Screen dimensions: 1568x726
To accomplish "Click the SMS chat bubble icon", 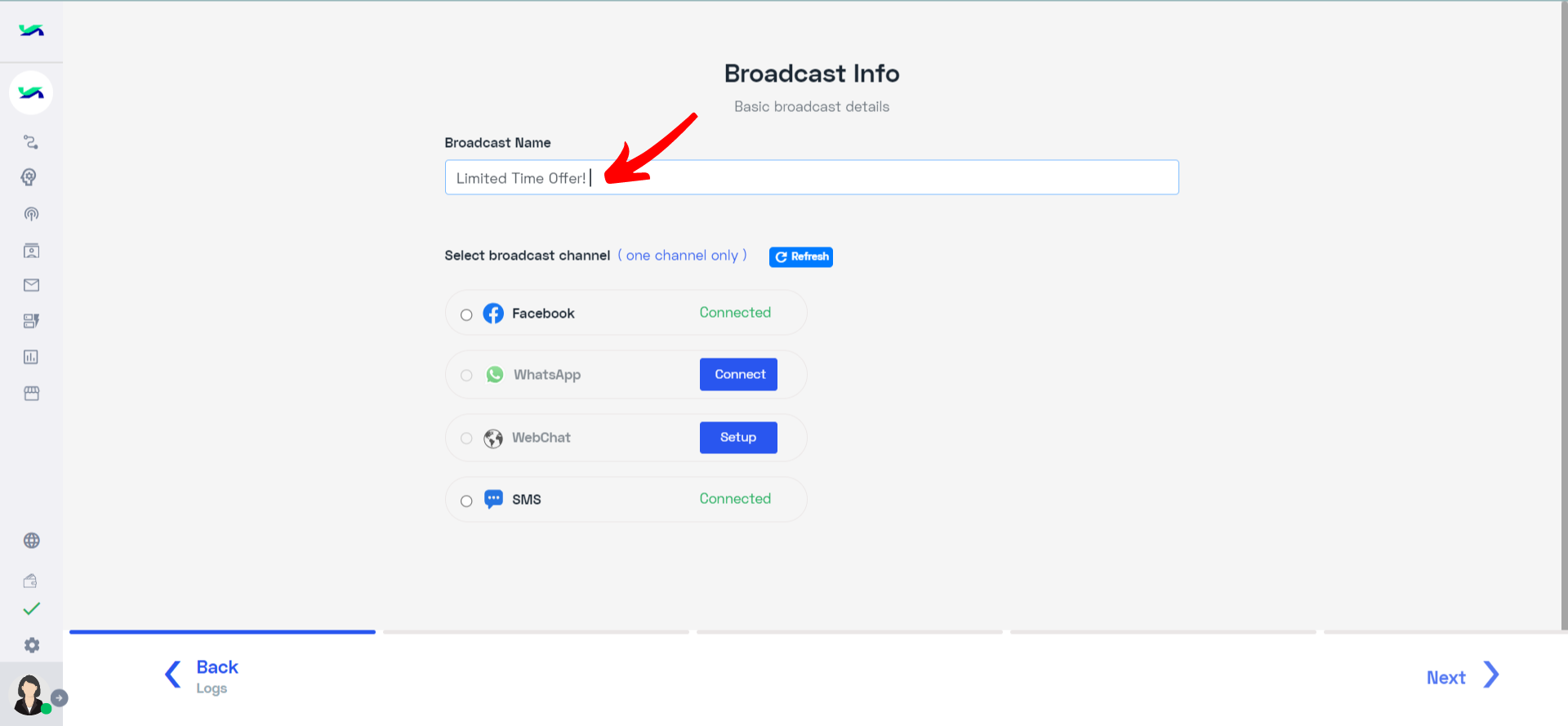I will (493, 499).
